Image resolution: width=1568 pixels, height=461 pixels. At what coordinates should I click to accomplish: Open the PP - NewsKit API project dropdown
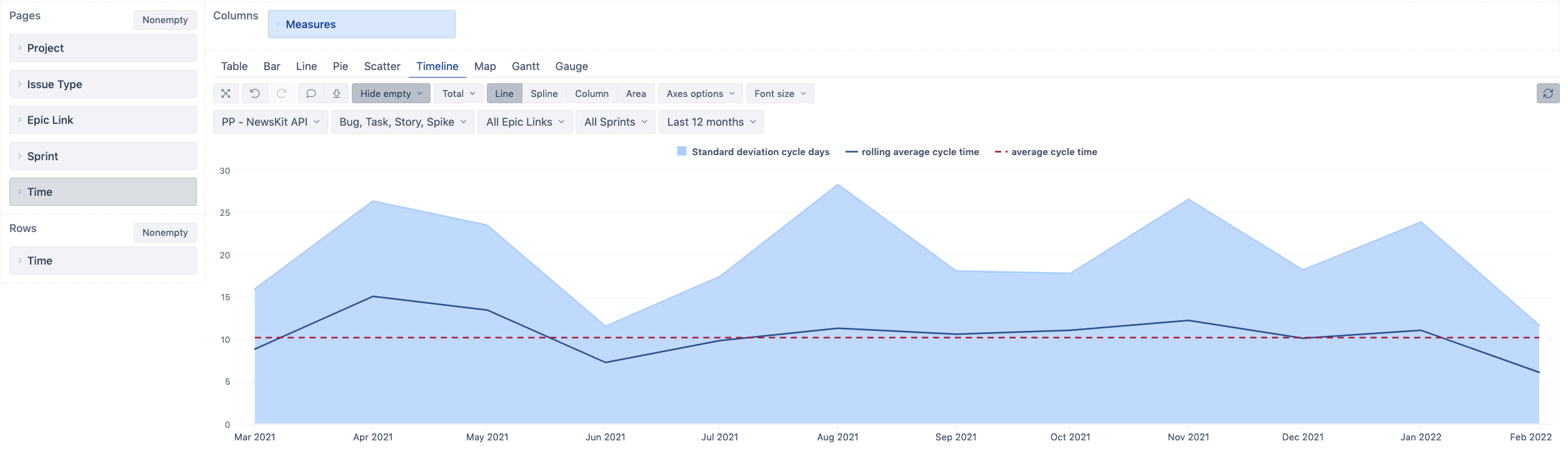point(270,122)
